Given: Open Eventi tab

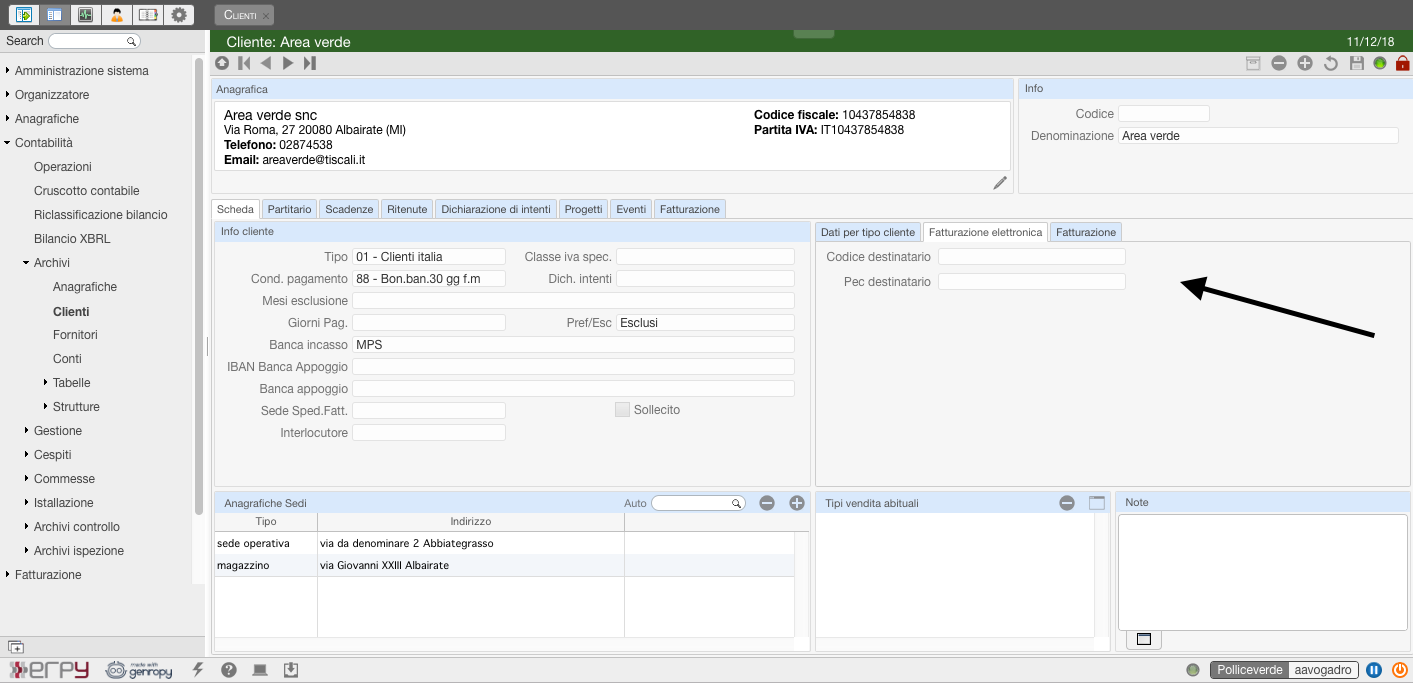Looking at the screenshot, I should 631,209.
